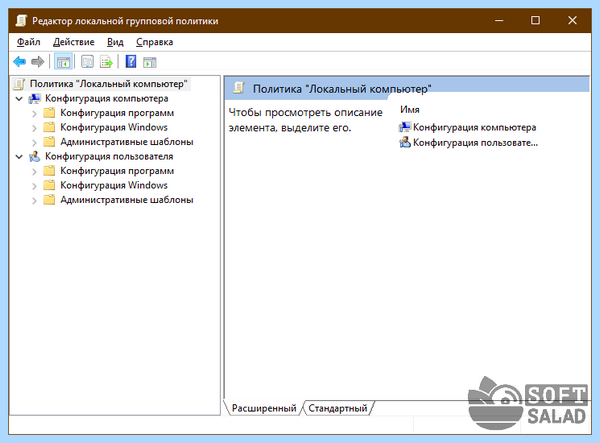This screenshot has width=600, height=443.
Task: Open the Вид menu
Action: [x=115, y=42]
